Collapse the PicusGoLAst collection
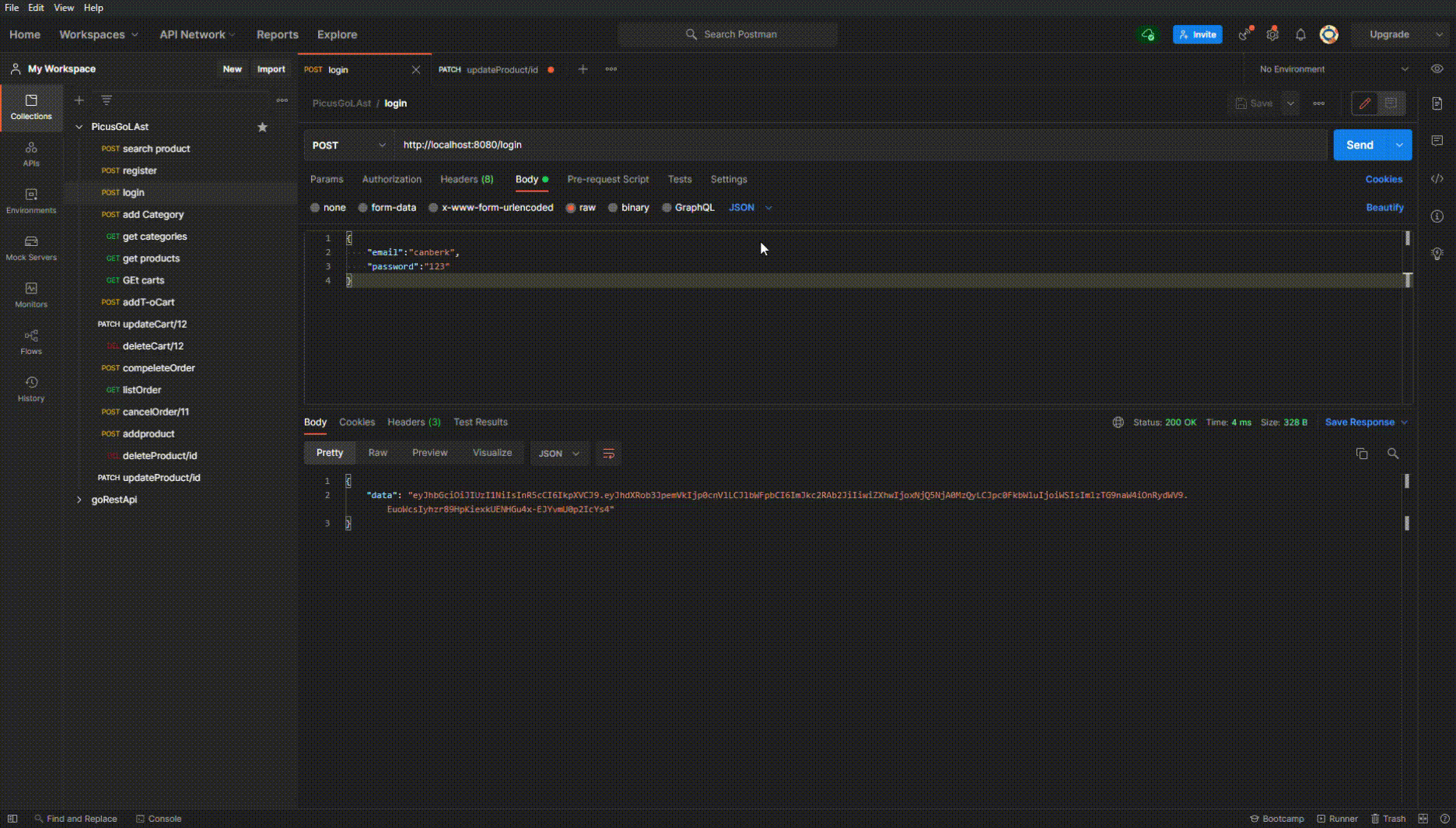Image resolution: width=1456 pixels, height=828 pixels. (x=79, y=127)
